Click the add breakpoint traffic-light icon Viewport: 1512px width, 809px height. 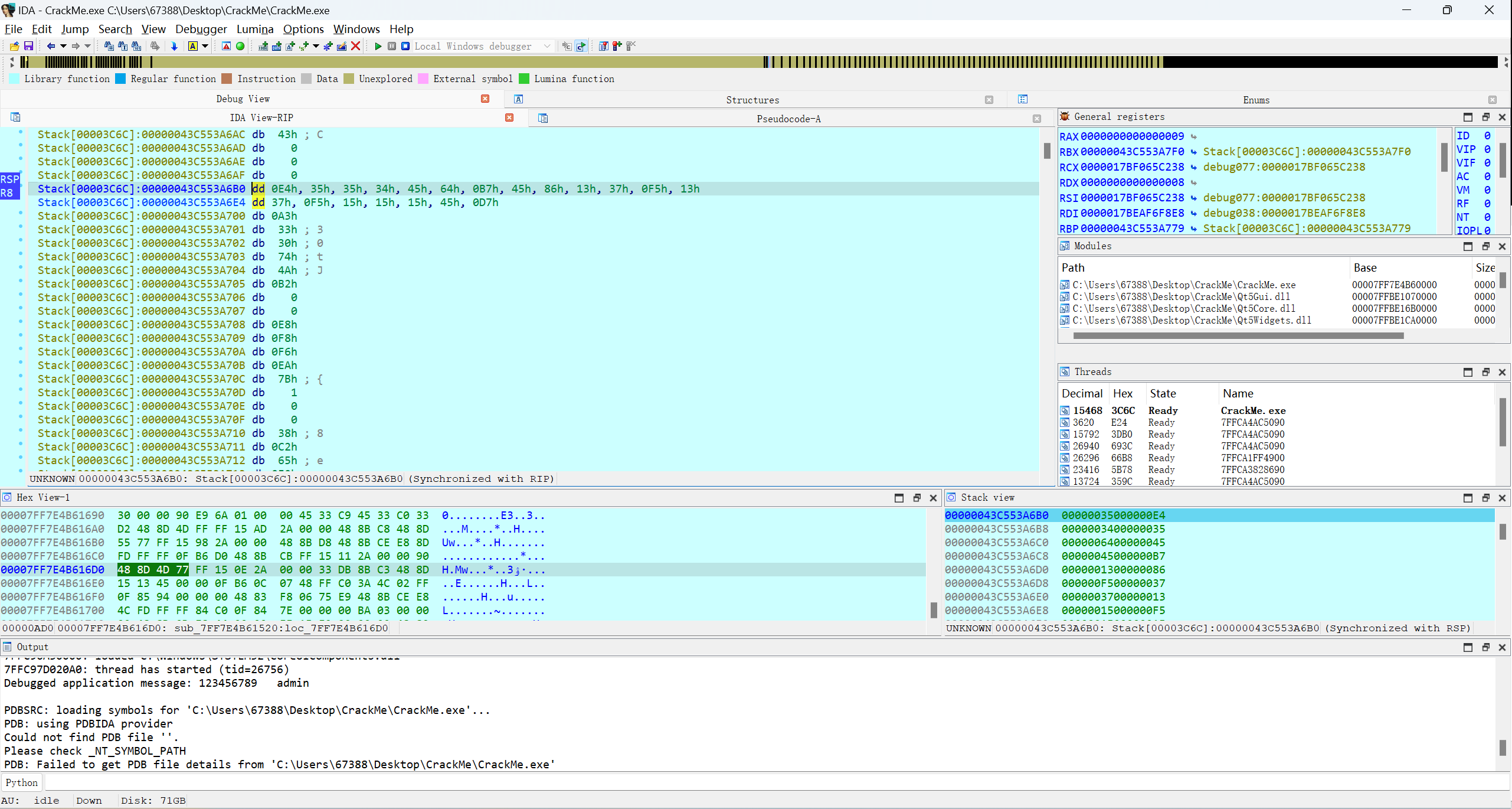pyautogui.click(x=617, y=46)
